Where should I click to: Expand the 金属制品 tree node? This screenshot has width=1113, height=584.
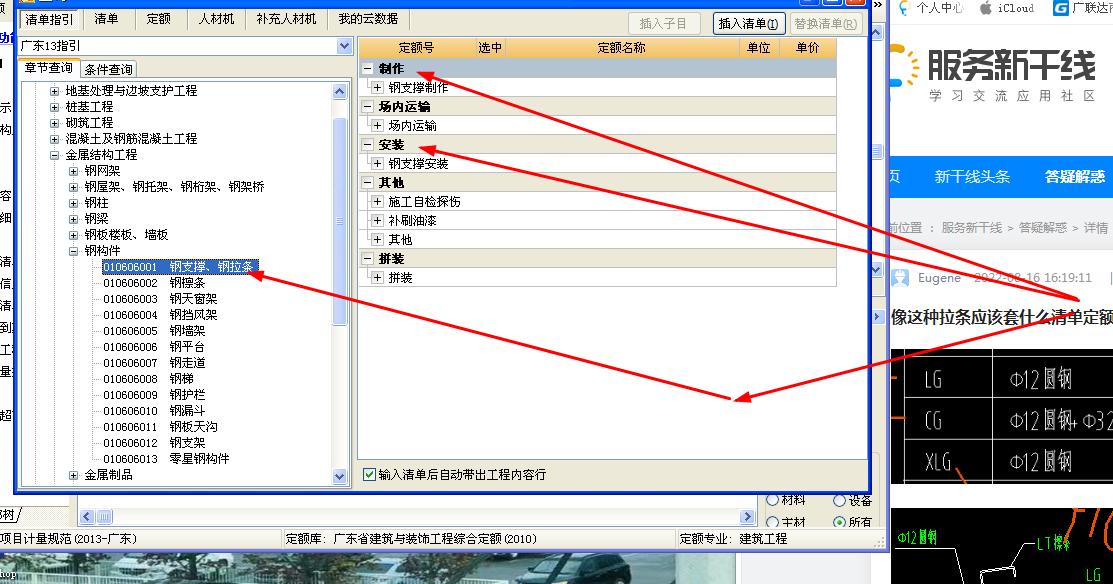(x=74, y=475)
